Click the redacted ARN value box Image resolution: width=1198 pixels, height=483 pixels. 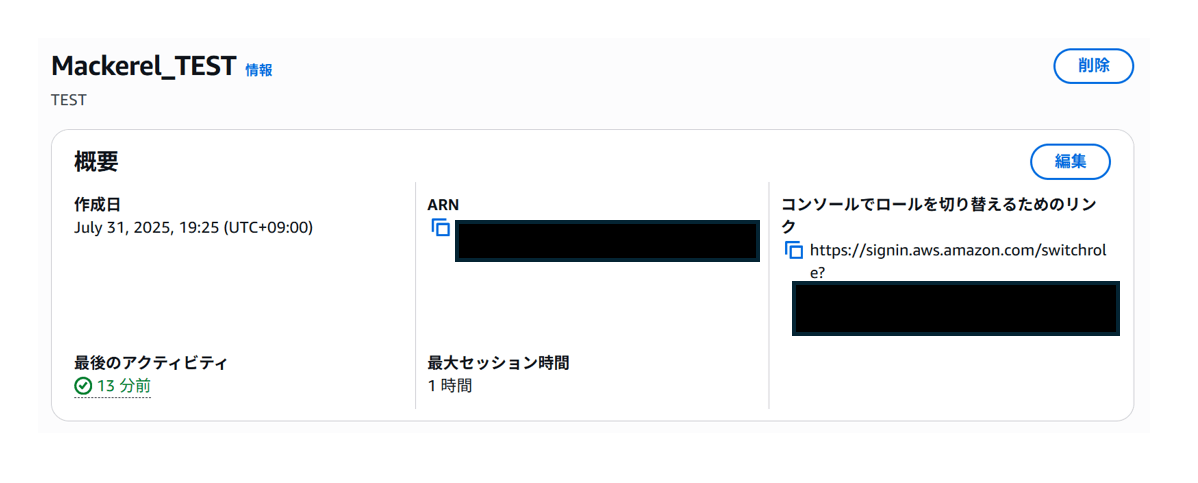pos(607,241)
